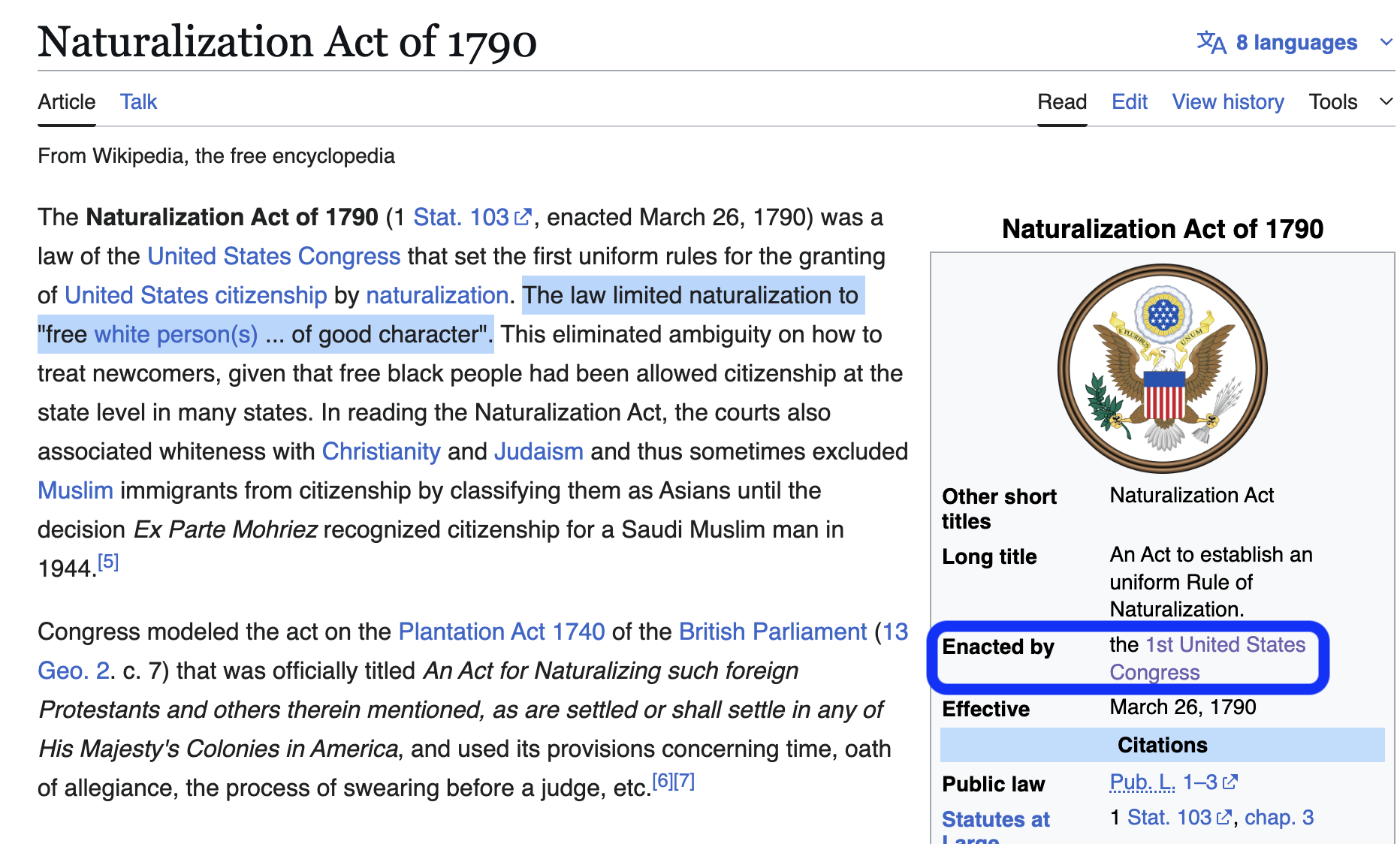The width and height of the screenshot is (1400, 844).
Task: Follow the public law 1–3 external link
Action: (x=1210, y=782)
